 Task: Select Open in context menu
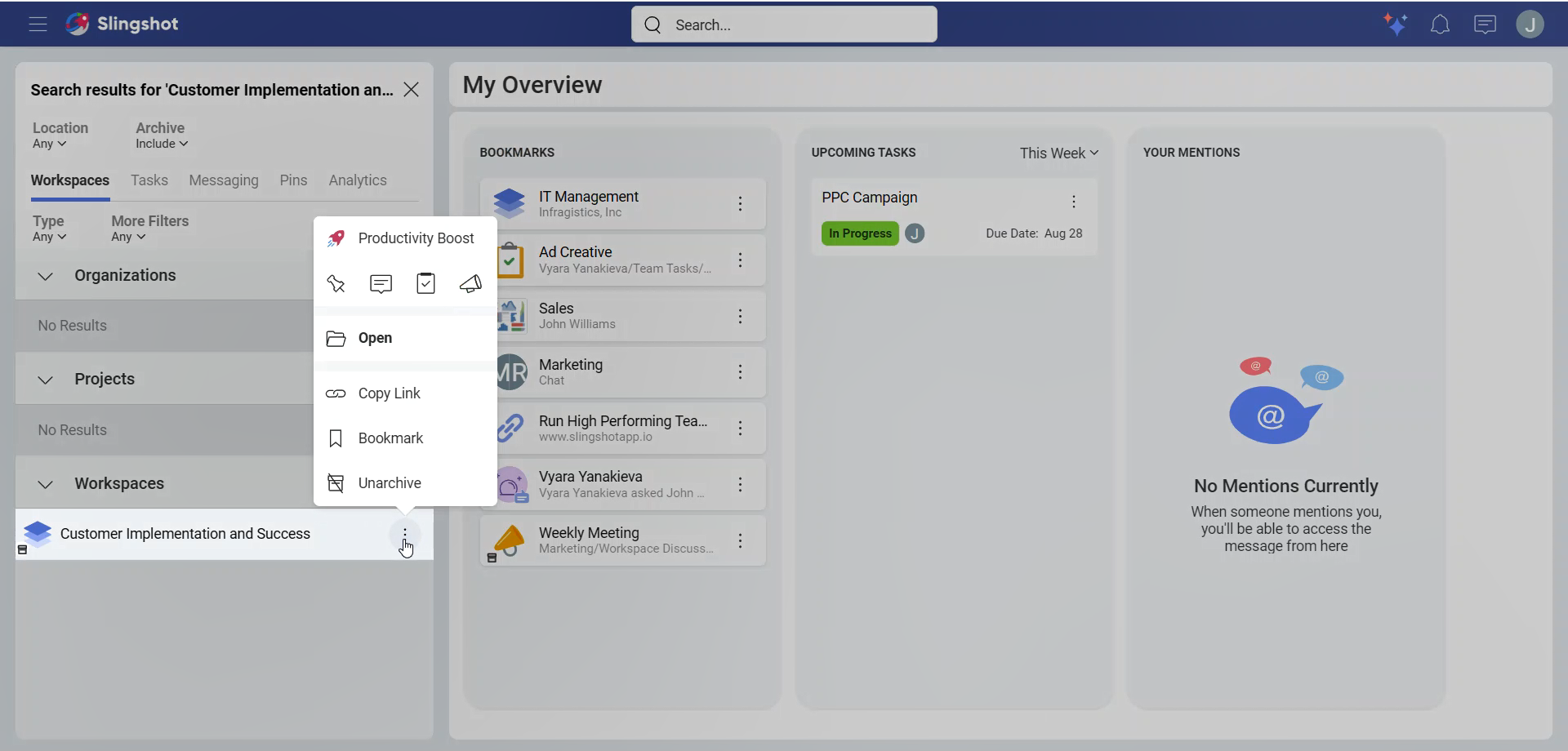pyautogui.click(x=405, y=338)
